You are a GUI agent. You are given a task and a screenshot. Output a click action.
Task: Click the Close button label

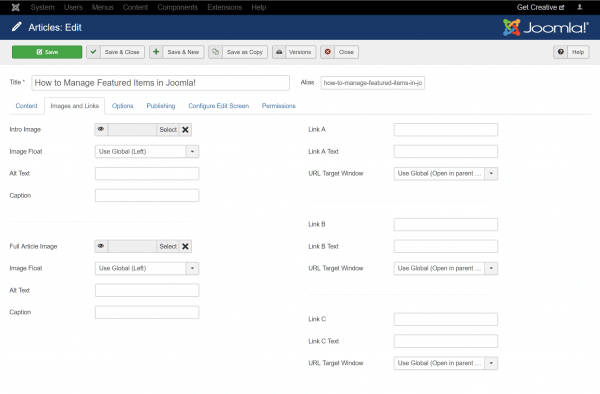click(346, 52)
